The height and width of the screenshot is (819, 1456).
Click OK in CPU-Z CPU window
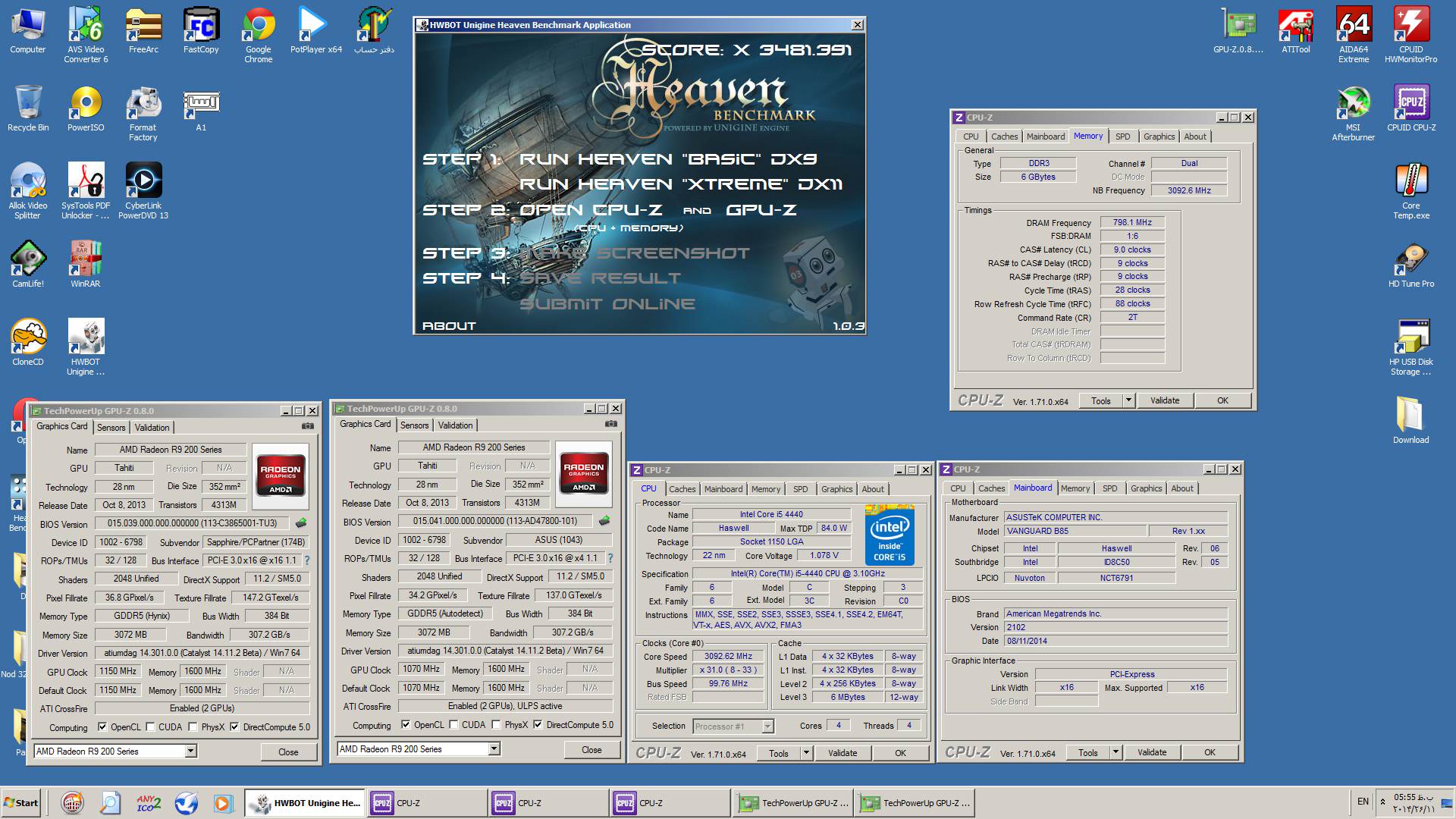click(x=900, y=753)
